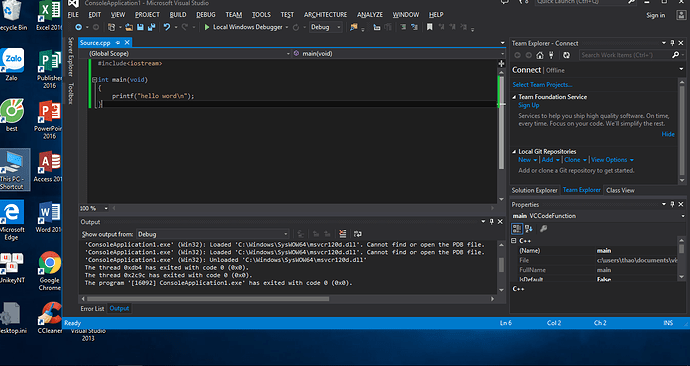Click the code editor vertical scrollbar
690x366 pixels.
click(x=501, y=122)
